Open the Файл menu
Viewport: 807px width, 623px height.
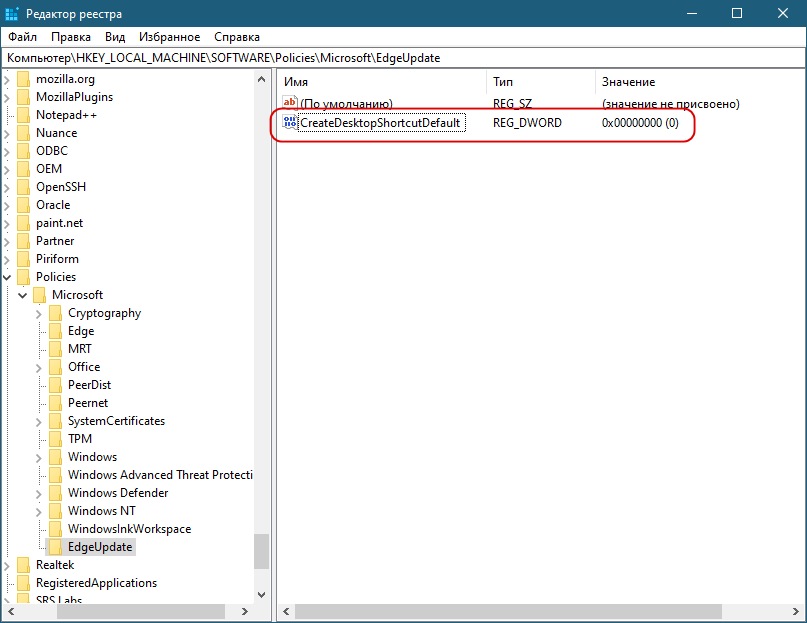point(22,37)
